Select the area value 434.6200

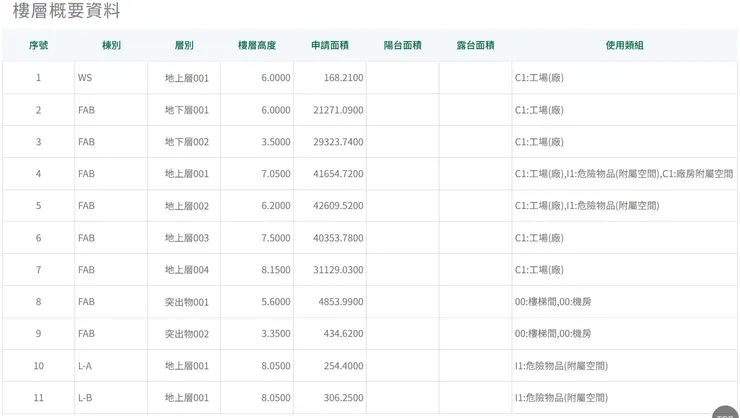(344, 334)
